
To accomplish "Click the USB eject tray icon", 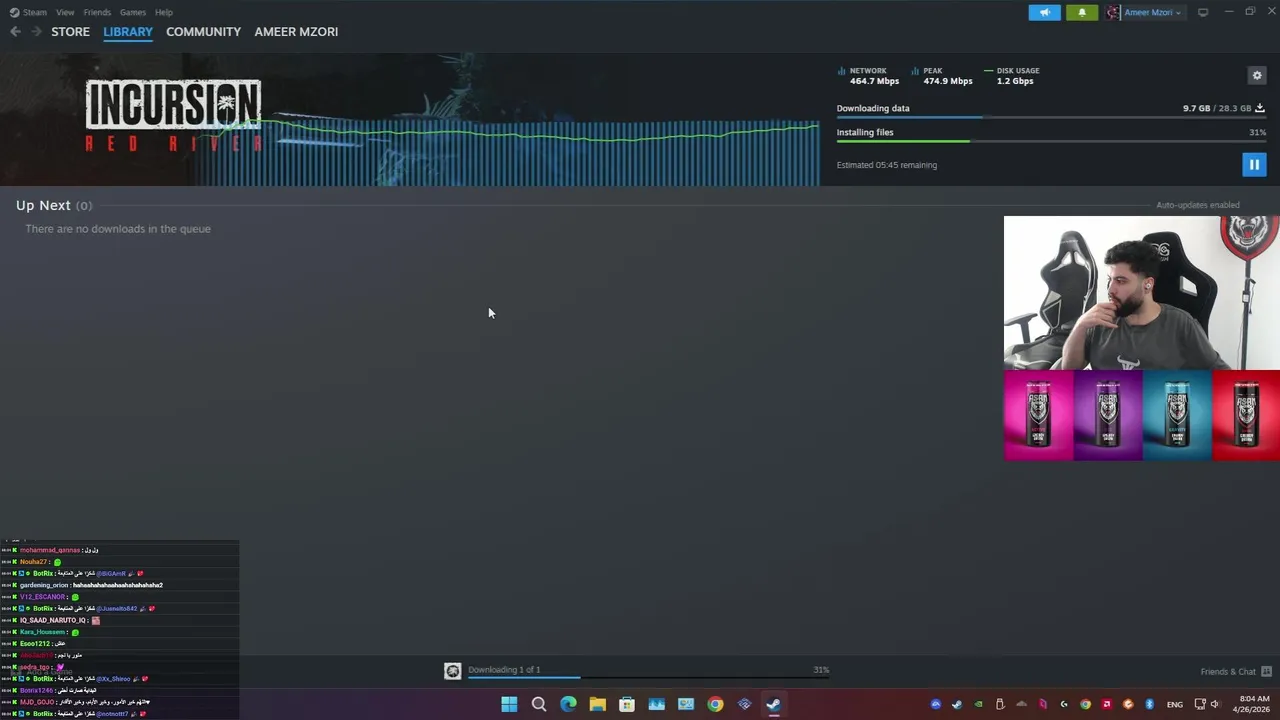I will tap(1000, 704).
